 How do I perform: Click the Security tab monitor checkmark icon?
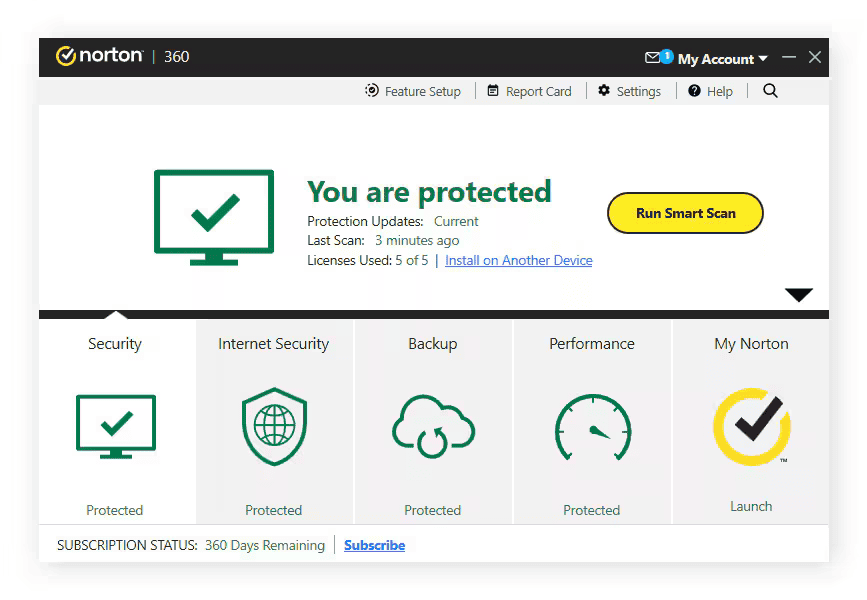click(x=116, y=426)
